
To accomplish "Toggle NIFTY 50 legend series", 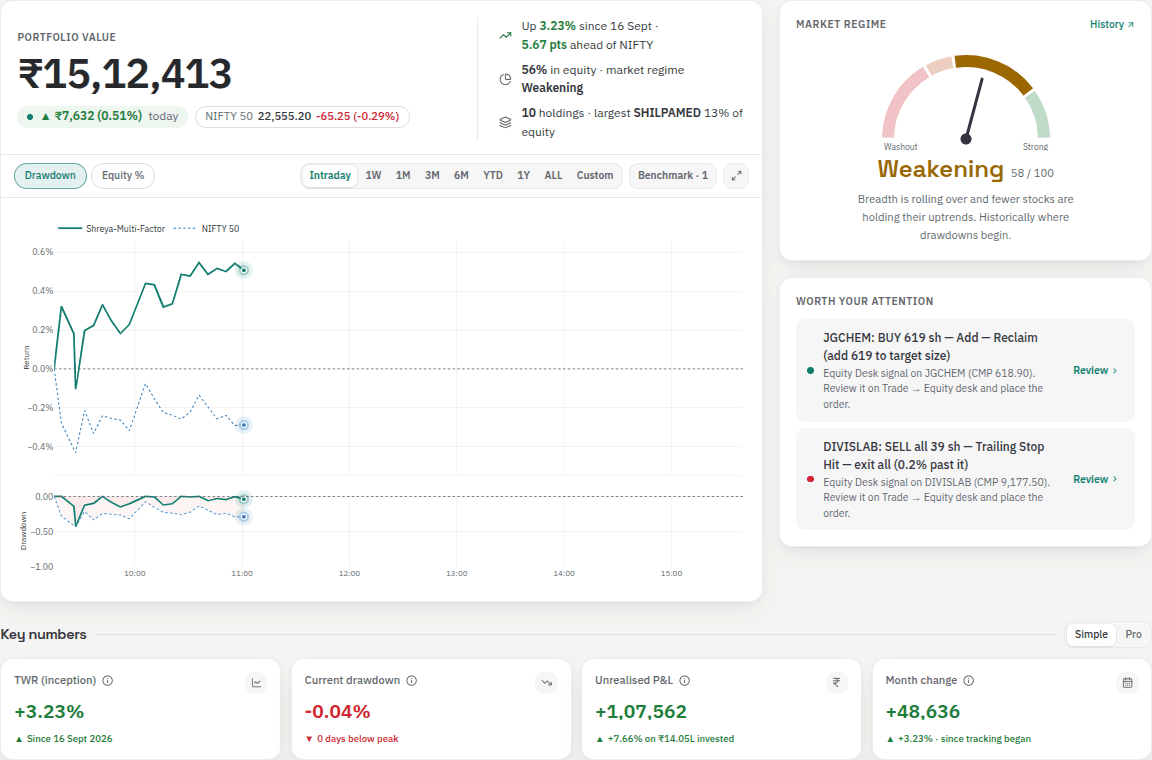I will [x=206, y=229].
